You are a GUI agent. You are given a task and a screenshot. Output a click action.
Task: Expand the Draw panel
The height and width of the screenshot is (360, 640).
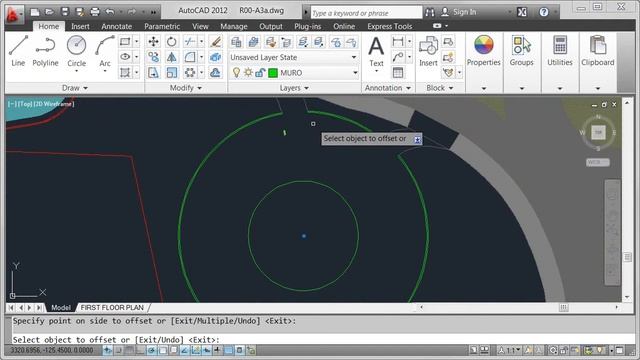tap(75, 88)
